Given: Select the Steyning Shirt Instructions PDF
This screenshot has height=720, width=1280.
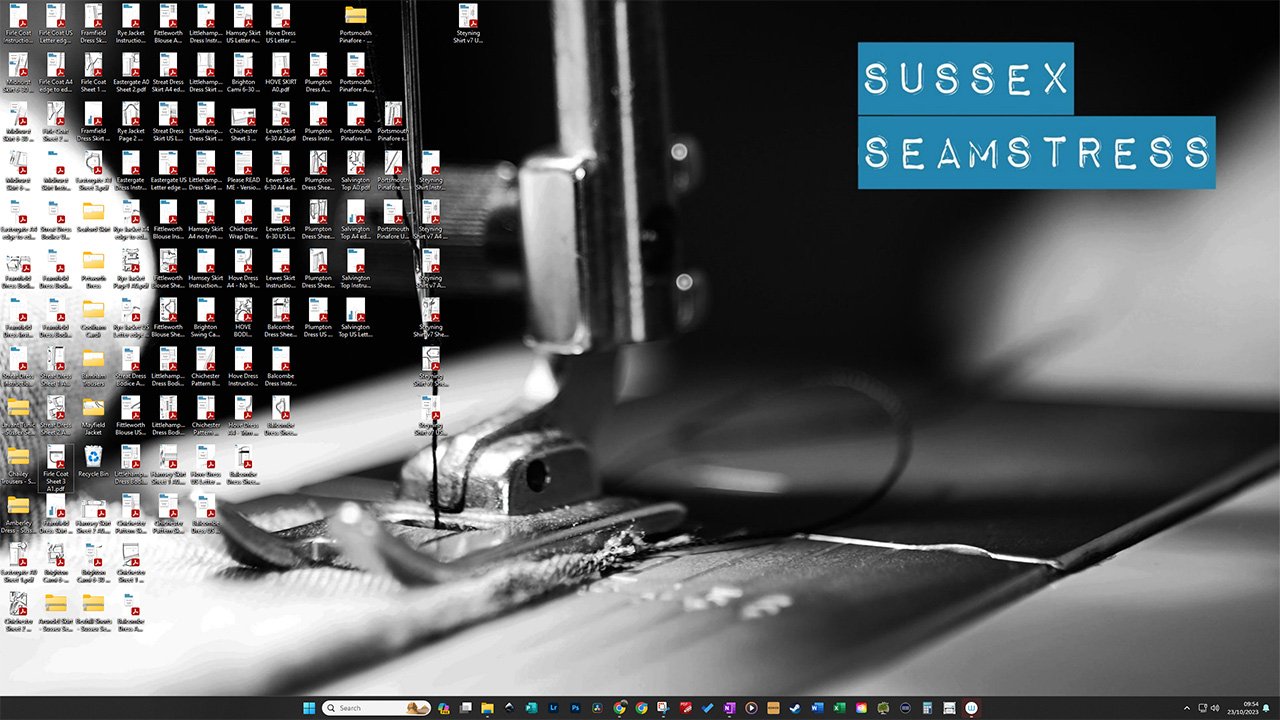Looking at the screenshot, I should click(430, 173).
